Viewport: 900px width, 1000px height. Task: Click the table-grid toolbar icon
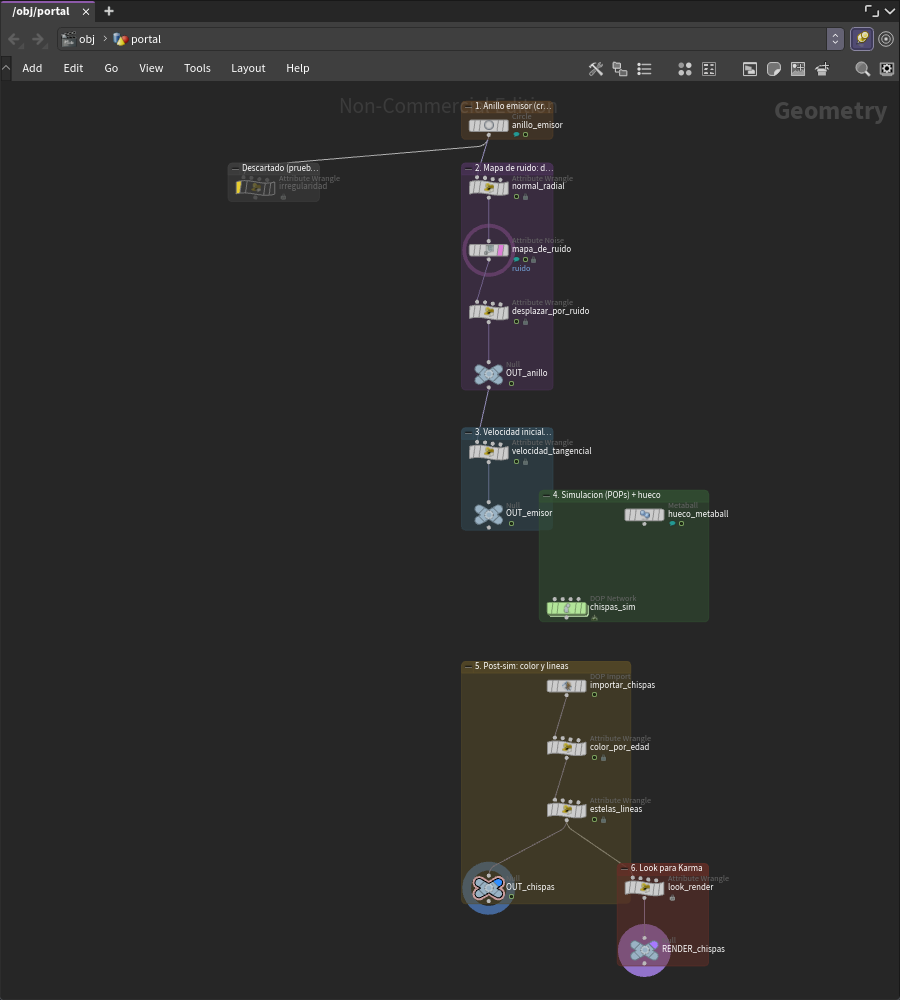[x=709, y=69]
